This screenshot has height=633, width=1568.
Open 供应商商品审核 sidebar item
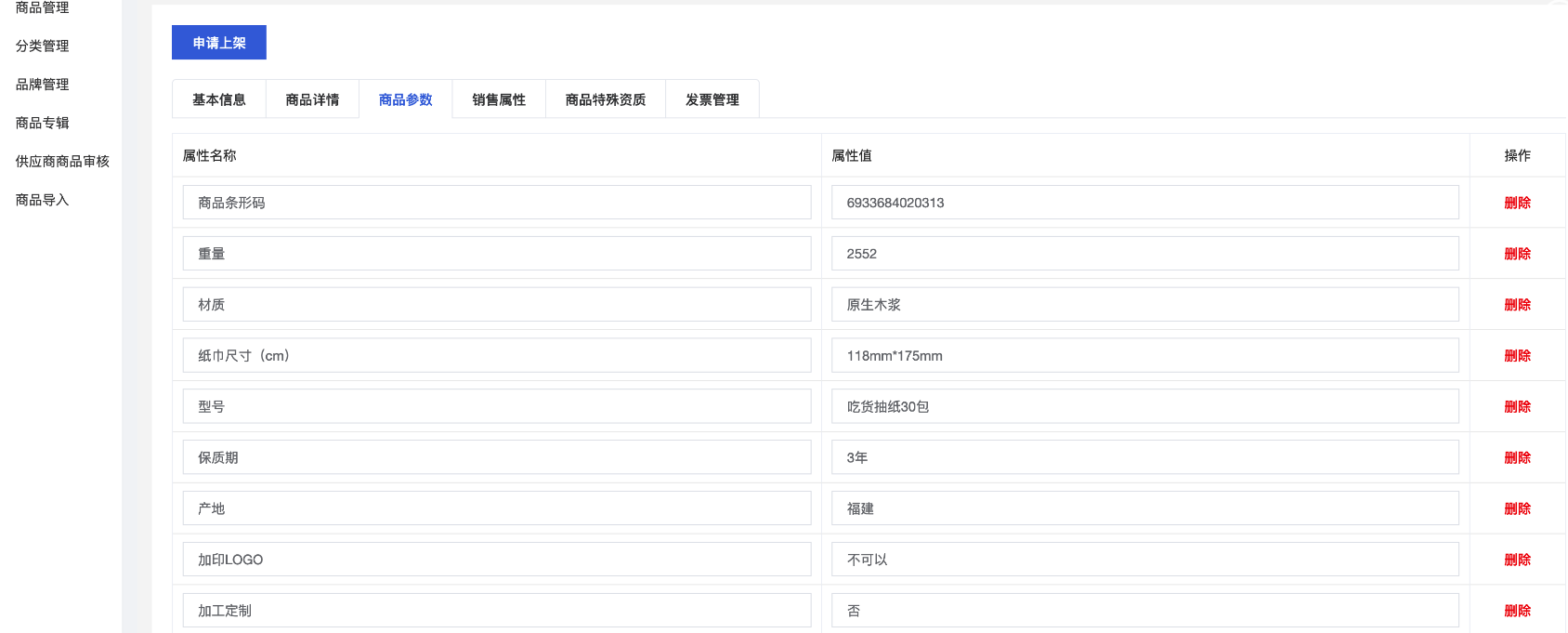[x=62, y=161]
